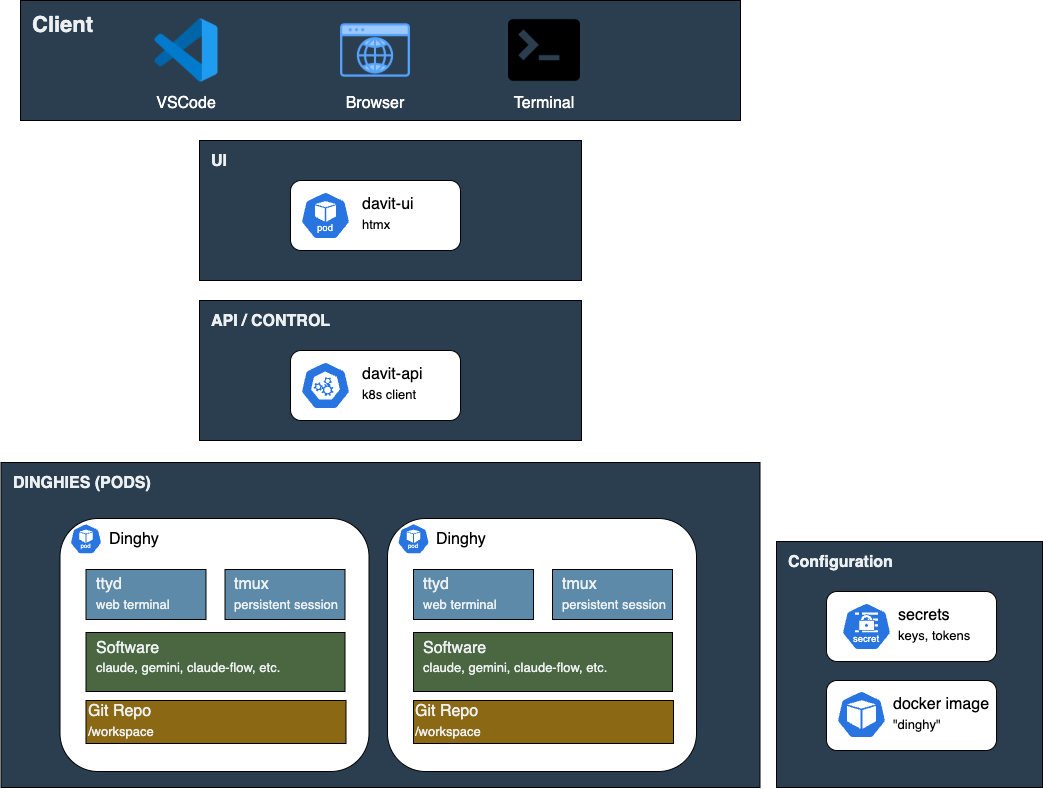Select the davit-ui pod icon
Viewport: 1043px width, 789px height.
click(325, 215)
